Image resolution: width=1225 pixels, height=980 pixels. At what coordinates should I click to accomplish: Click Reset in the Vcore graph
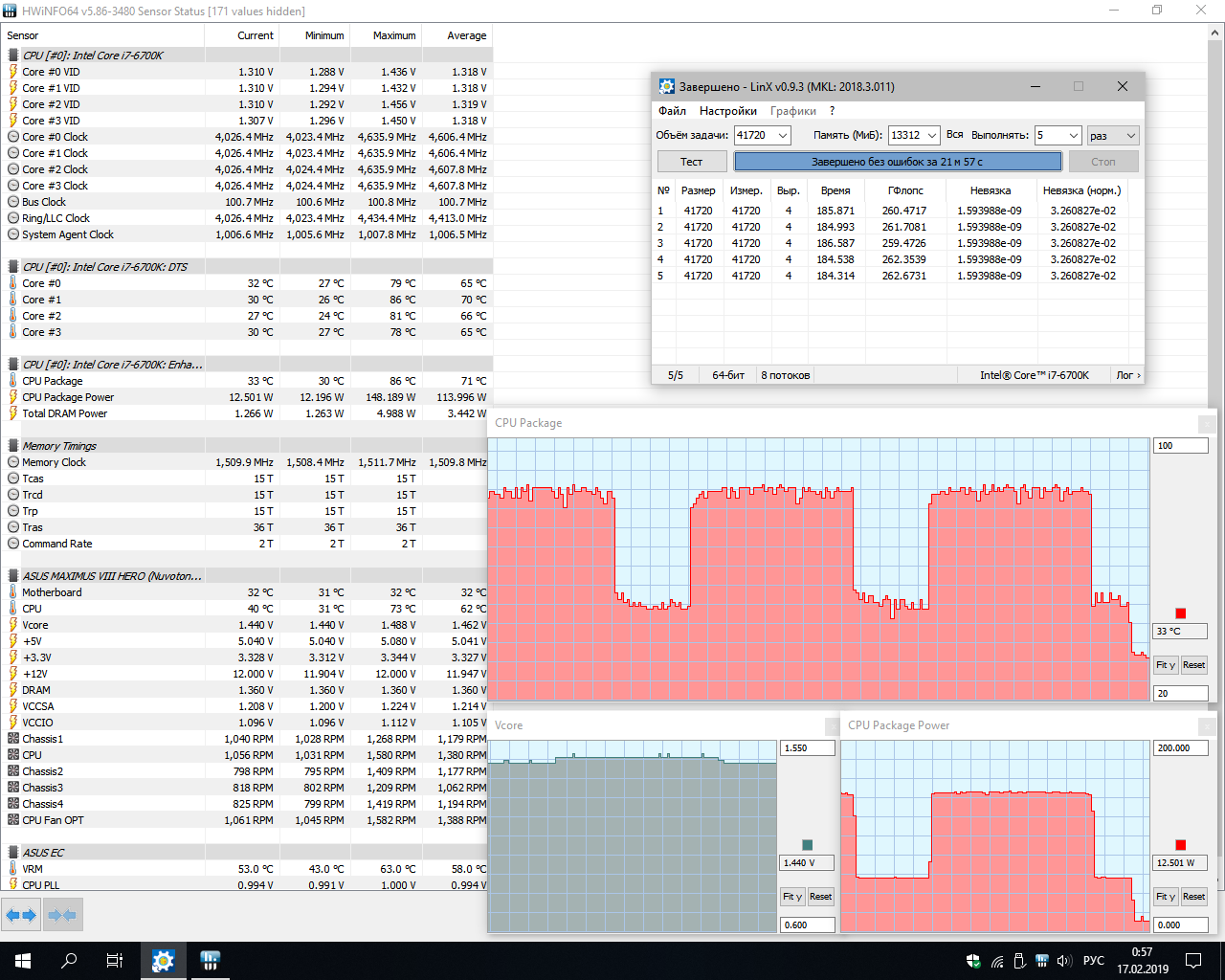tap(820, 897)
